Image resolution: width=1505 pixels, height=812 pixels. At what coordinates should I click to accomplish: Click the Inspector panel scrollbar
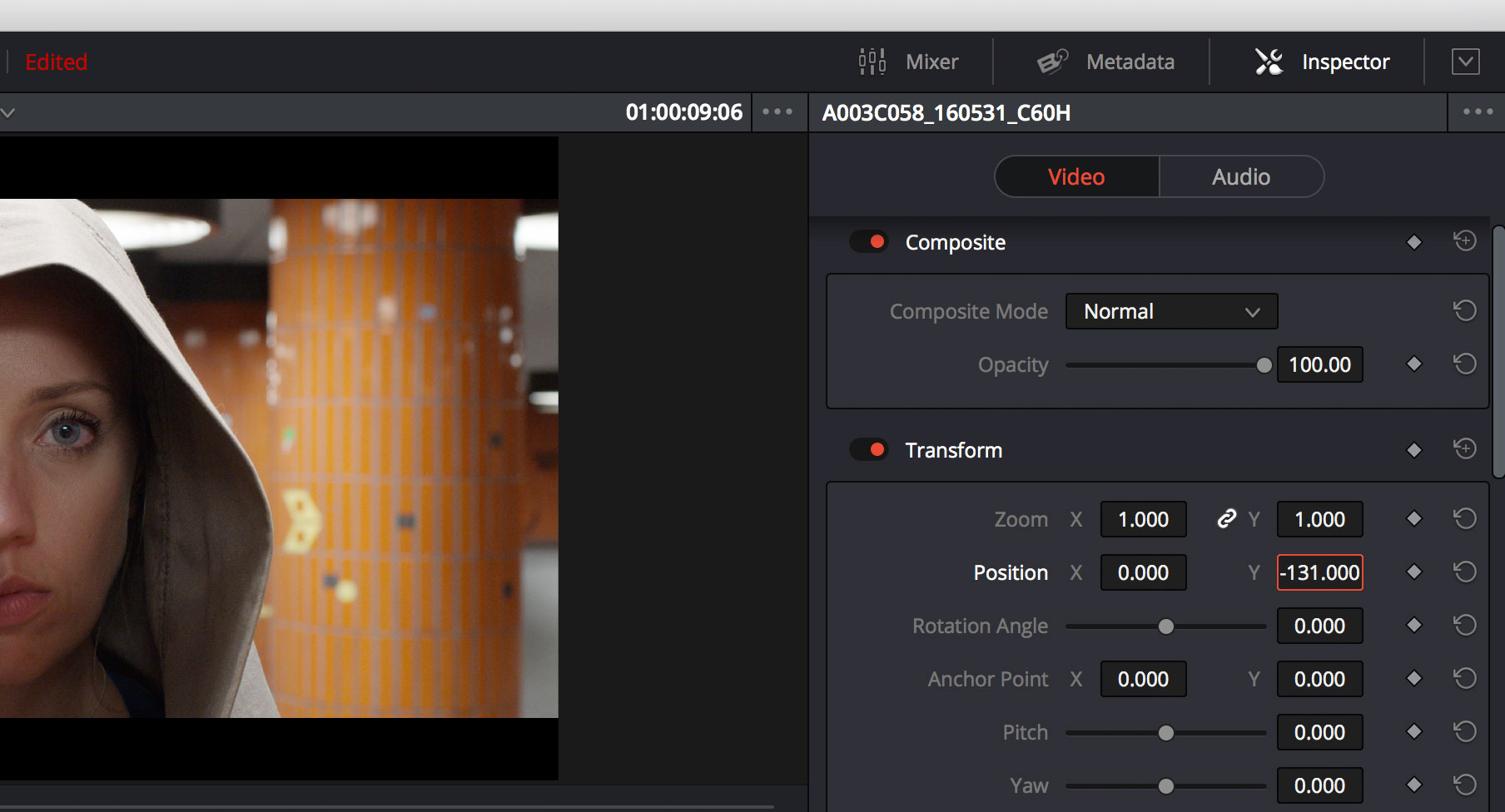[x=1498, y=351]
